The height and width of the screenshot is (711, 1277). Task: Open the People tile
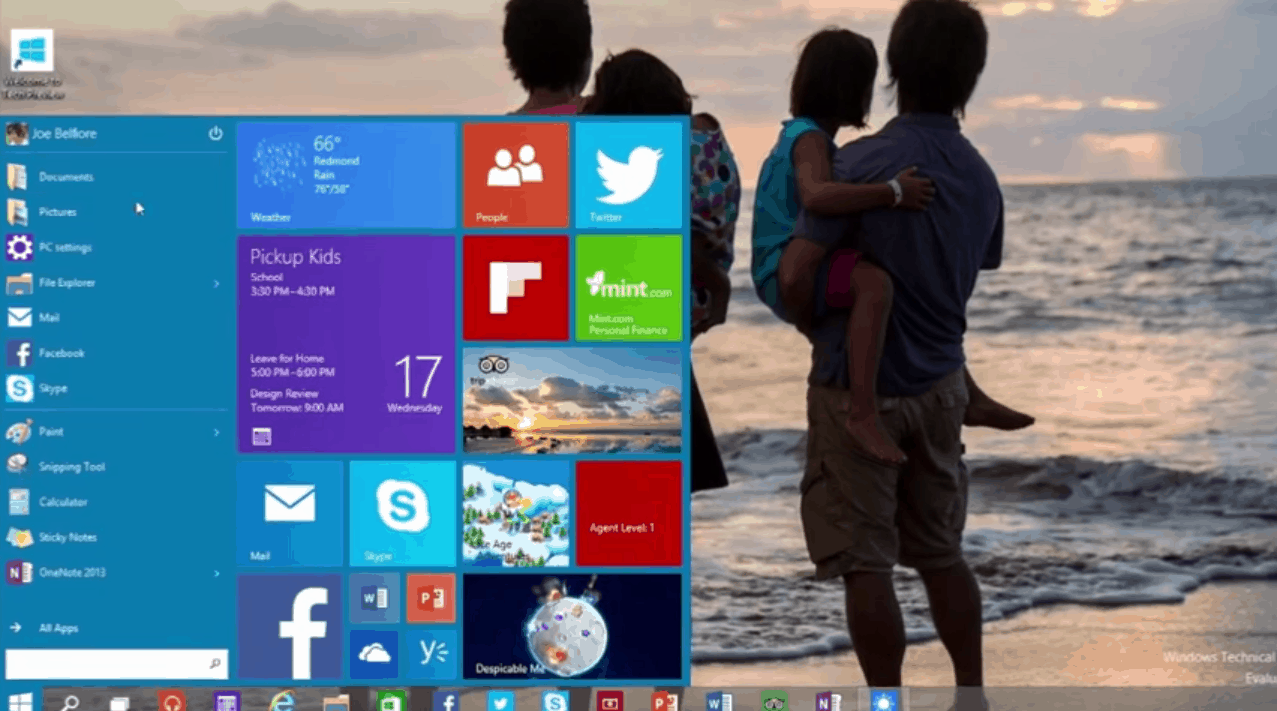point(516,176)
